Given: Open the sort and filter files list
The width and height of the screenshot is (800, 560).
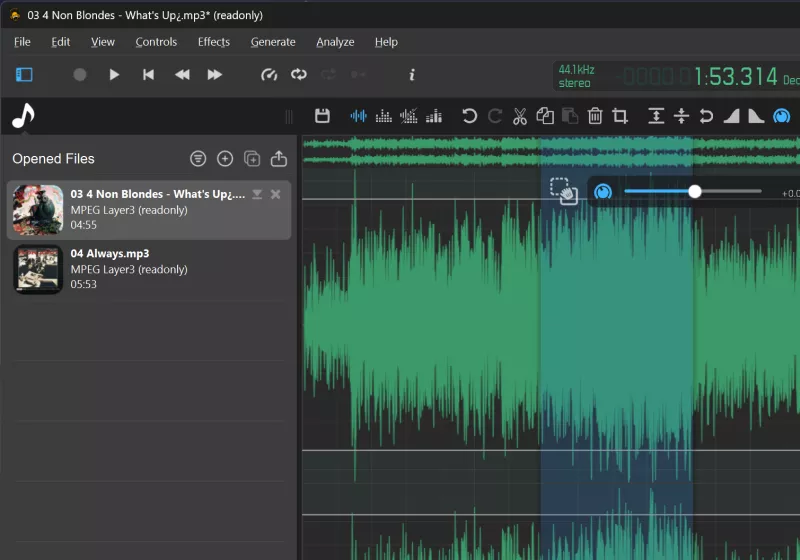Looking at the screenshot, I should 198,158.
